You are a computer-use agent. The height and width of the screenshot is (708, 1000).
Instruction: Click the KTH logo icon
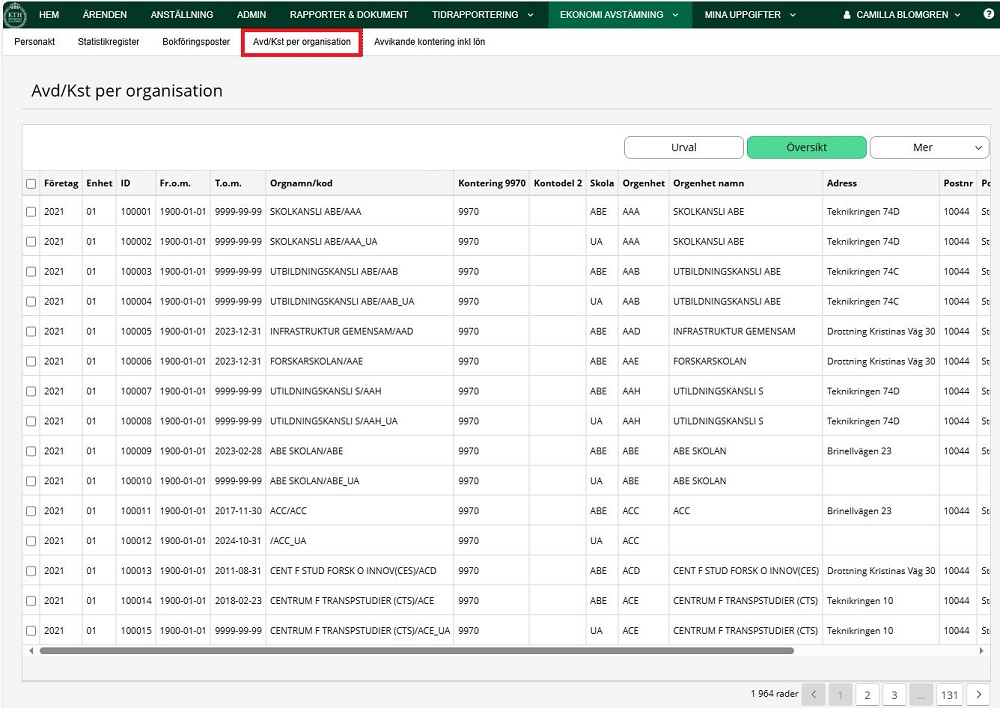(x=16, y=15)
